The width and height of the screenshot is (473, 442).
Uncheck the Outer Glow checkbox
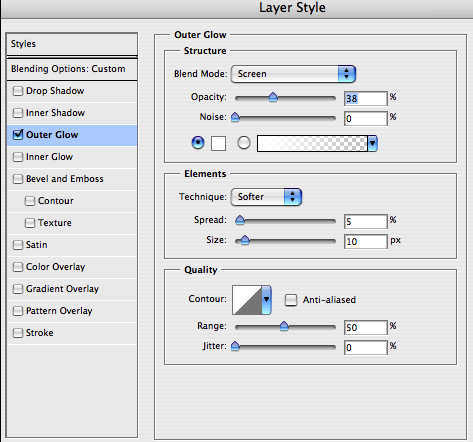tap(18, 135)
